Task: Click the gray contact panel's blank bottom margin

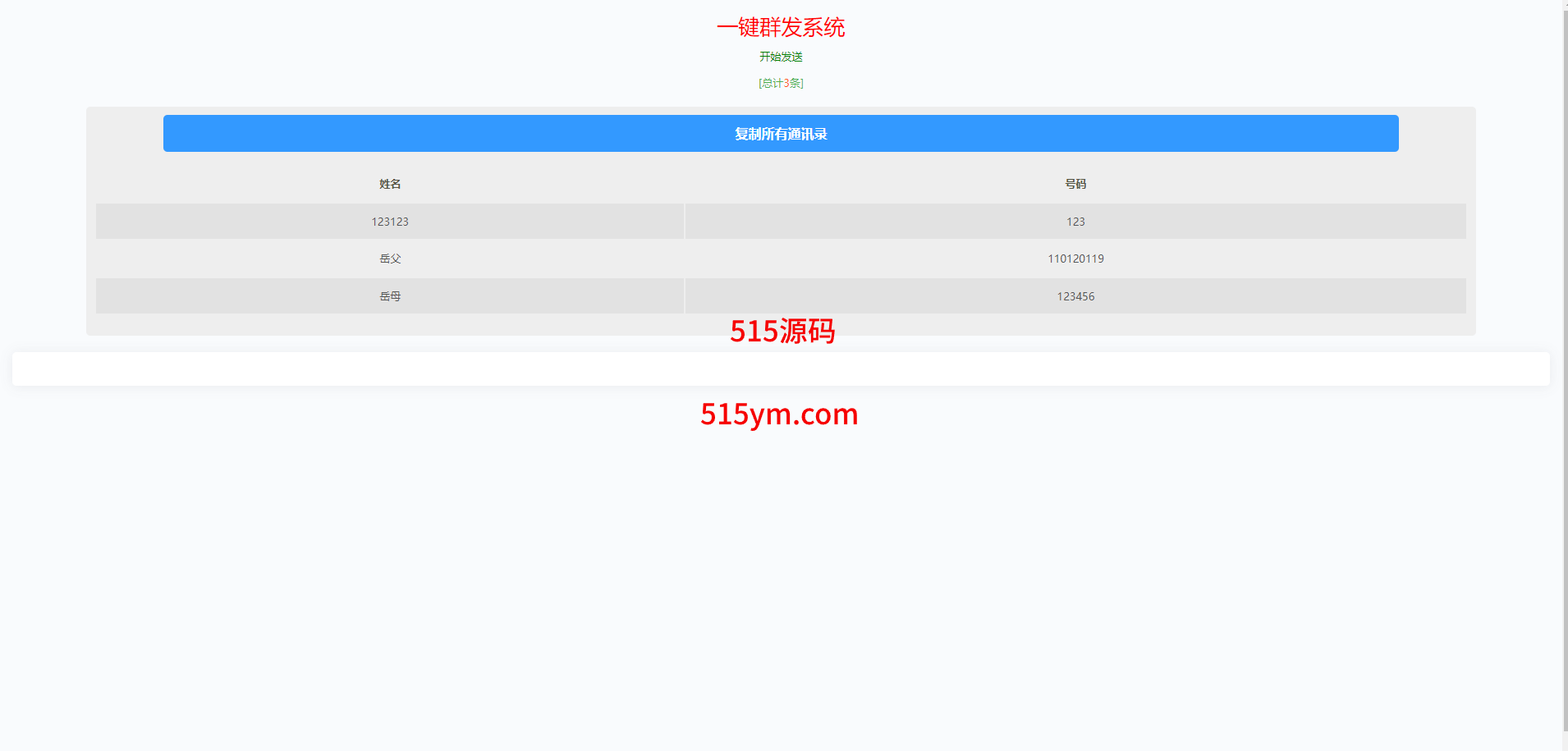Action: [x=410, y=325]
